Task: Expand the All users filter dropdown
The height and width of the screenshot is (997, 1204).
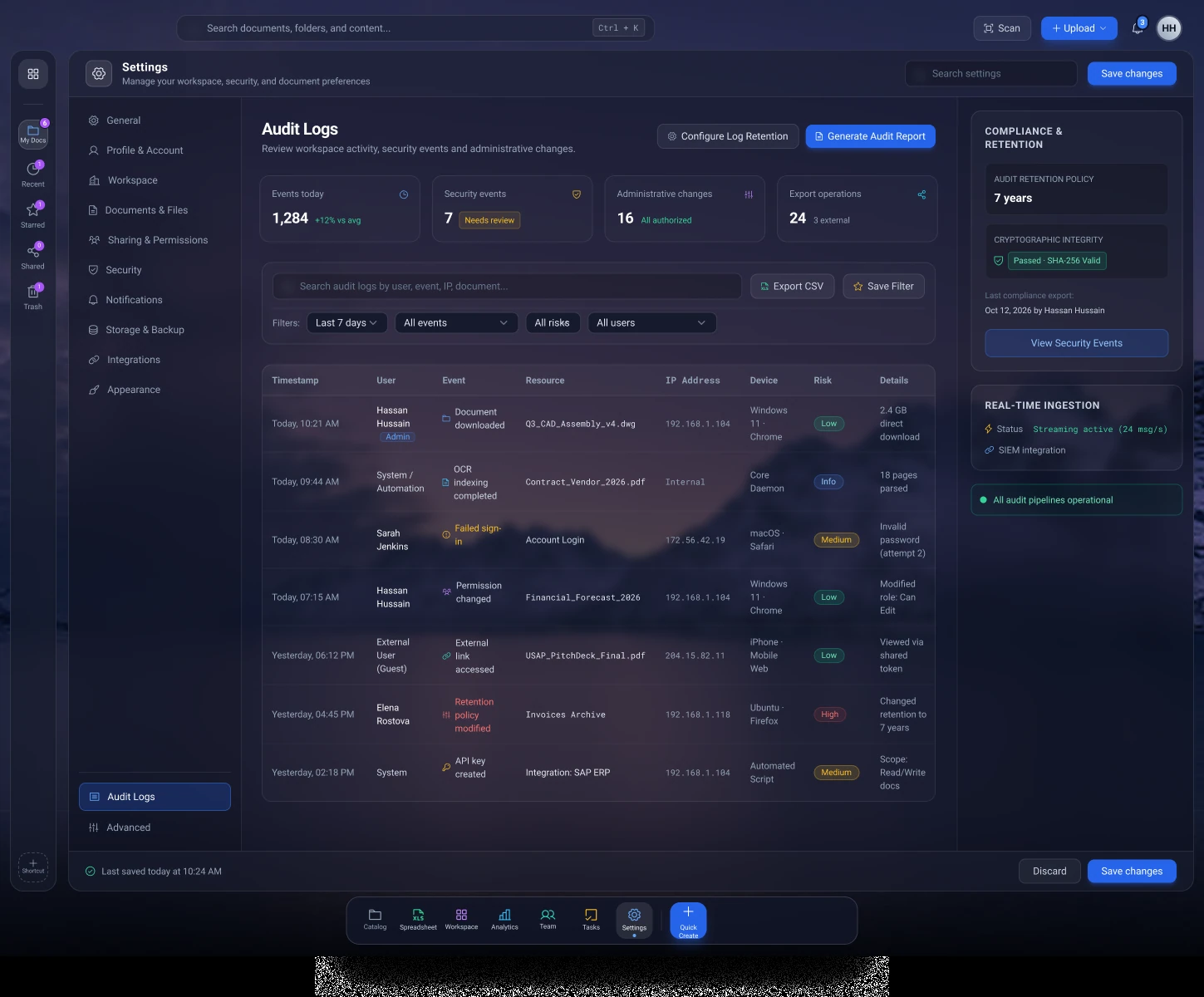Action: pos(652,323)
